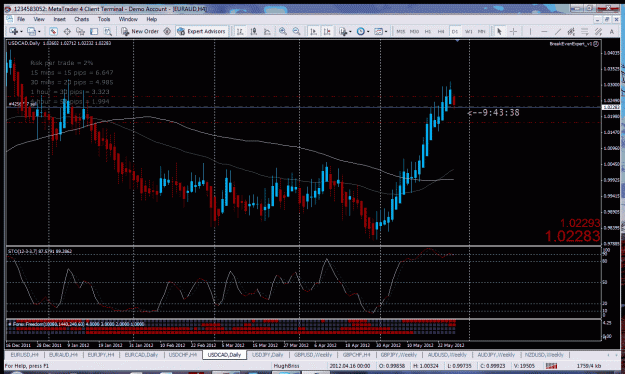Toggle the Data Window crosshair icon
The image size is (625, 374).
coord(67,31)
